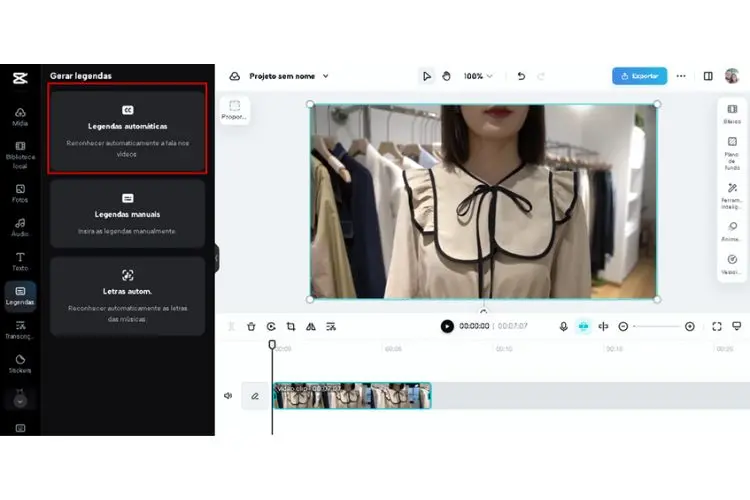This screenshot has width=750, height=500.
Task: Choose Letras autom. option
Action: (x=127, y=296)
